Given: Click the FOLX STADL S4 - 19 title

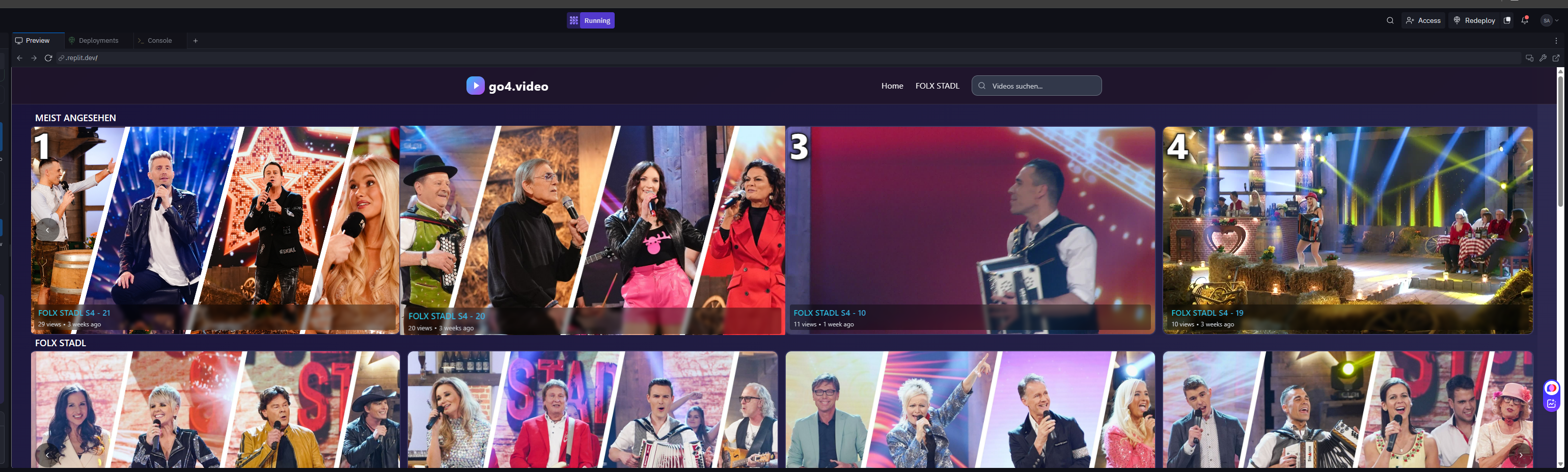Looking at the screenshot, I should pos(1207,313).
